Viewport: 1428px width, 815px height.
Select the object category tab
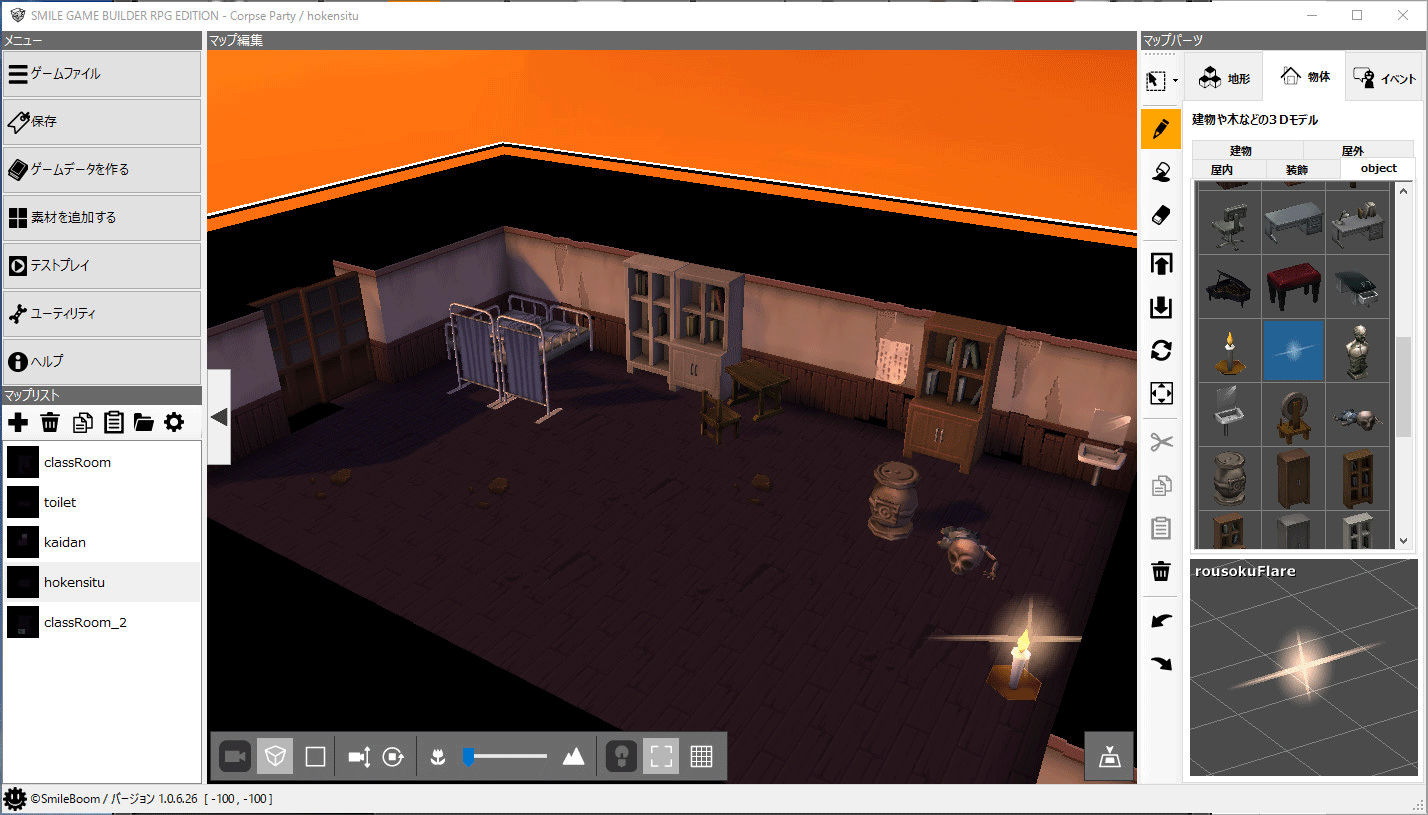(x=1378, y=168)
